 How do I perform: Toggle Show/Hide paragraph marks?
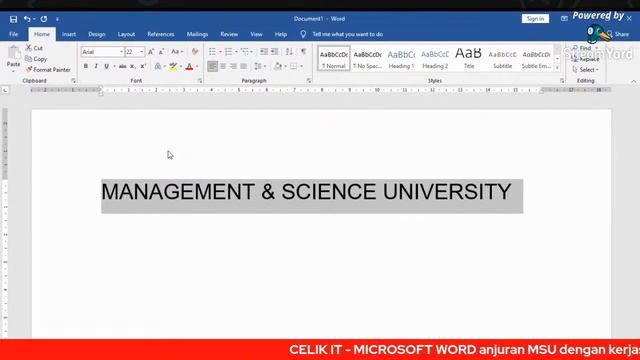[x=303, y=52]
